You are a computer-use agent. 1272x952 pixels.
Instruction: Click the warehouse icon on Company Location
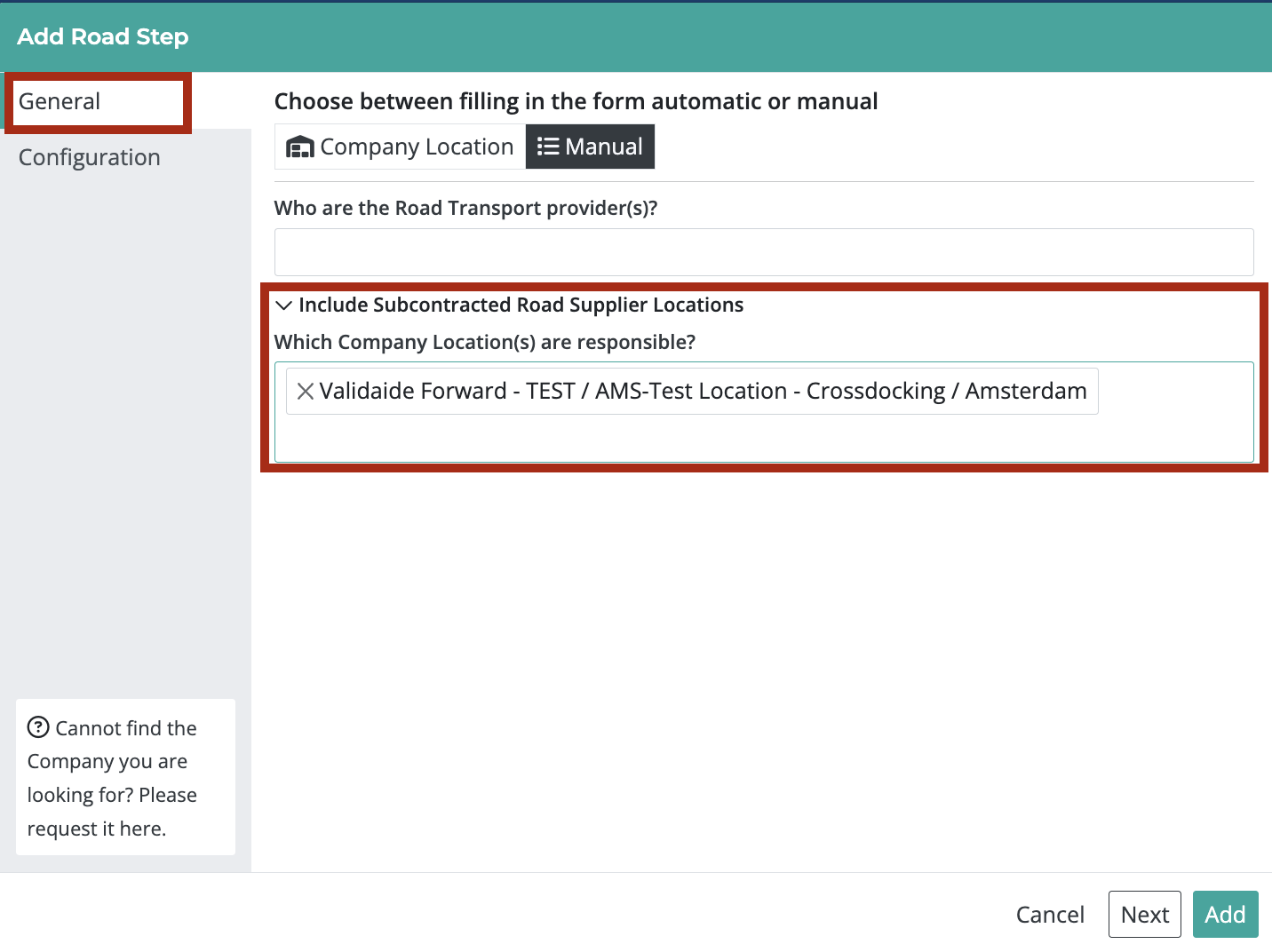(x=299, y=146)
